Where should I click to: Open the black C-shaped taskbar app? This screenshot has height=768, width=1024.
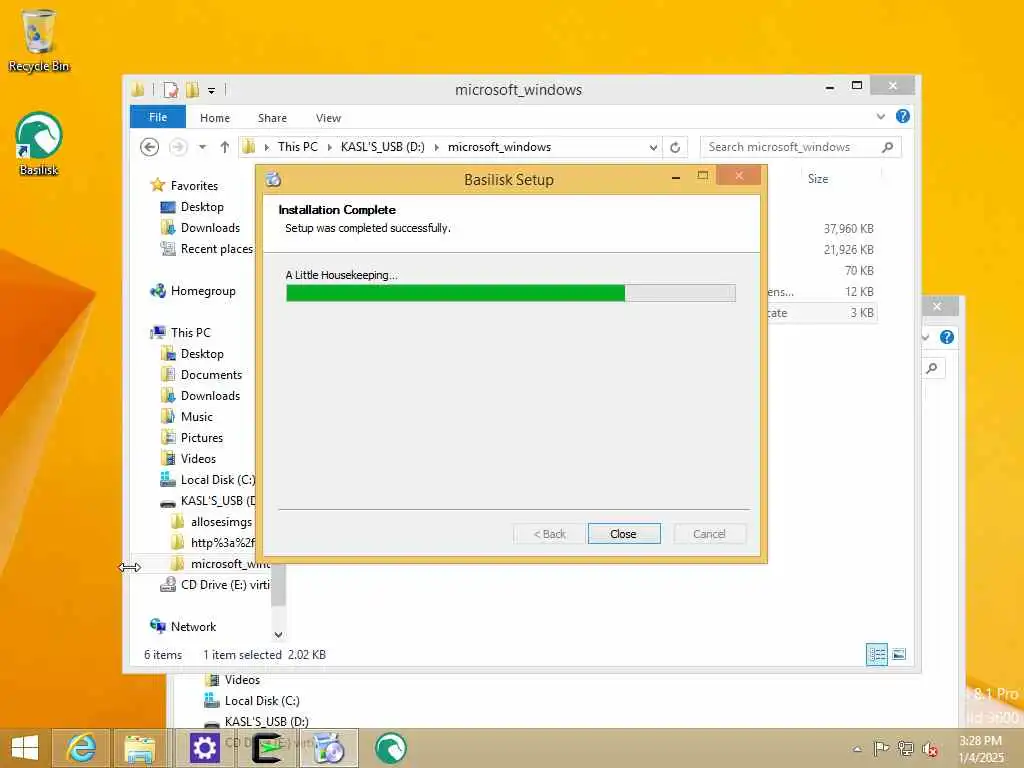(268, 748)
